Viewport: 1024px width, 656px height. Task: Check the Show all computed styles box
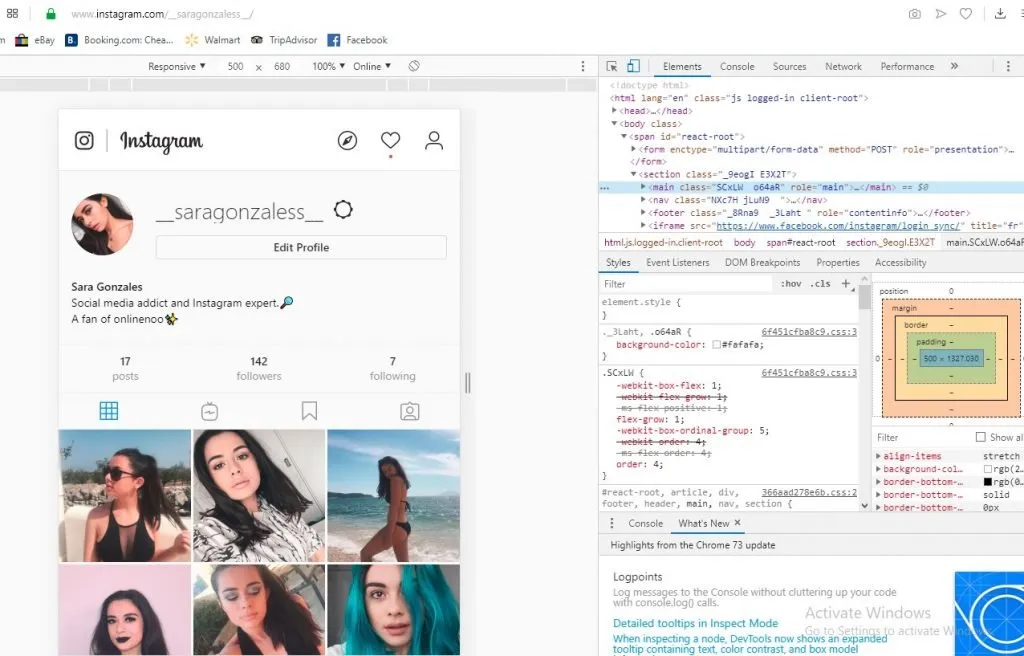click(x=980, y=437)
